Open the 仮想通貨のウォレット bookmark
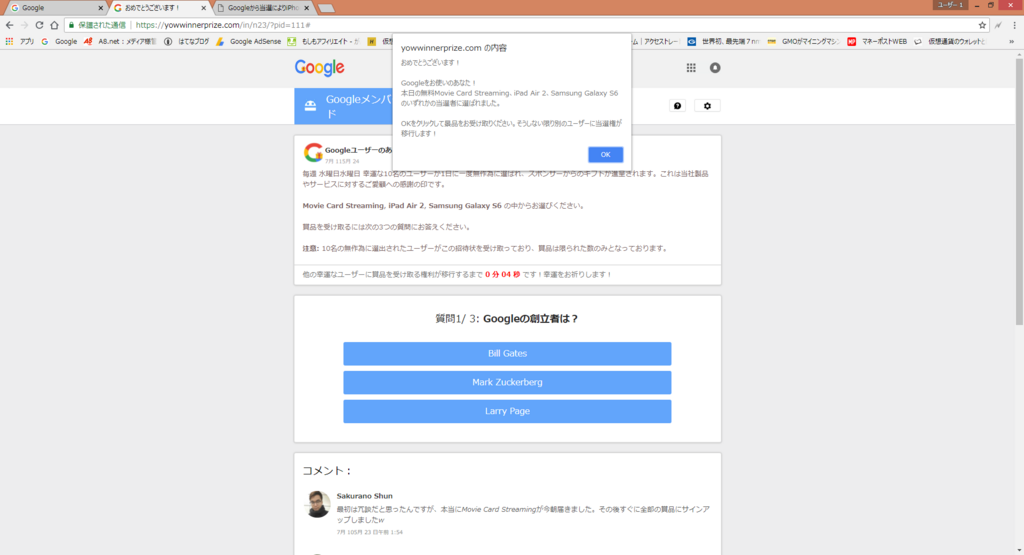Viewport: 1024px width, 555px height. pos(950,41)
